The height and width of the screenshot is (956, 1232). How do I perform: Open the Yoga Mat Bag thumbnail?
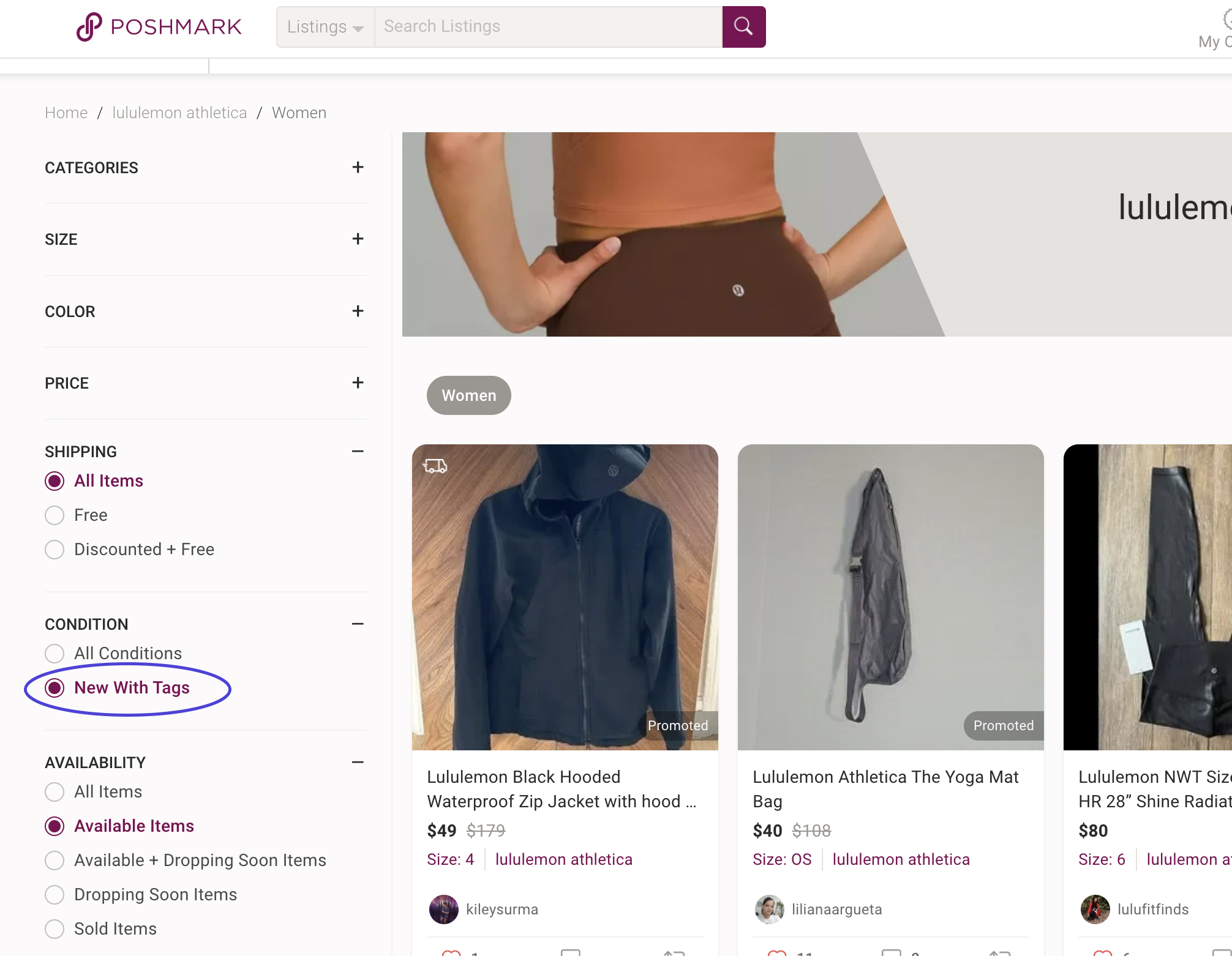(890, 597)
